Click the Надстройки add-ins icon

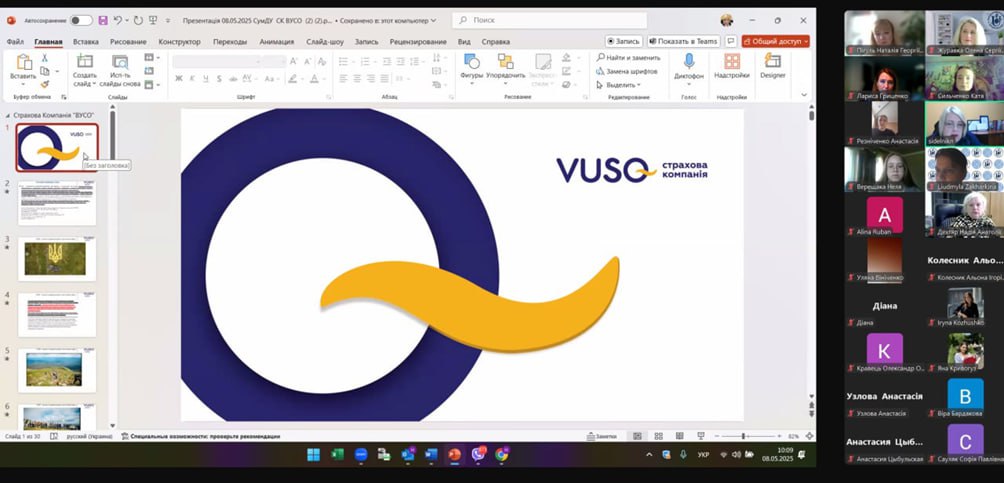click(732, 61)
